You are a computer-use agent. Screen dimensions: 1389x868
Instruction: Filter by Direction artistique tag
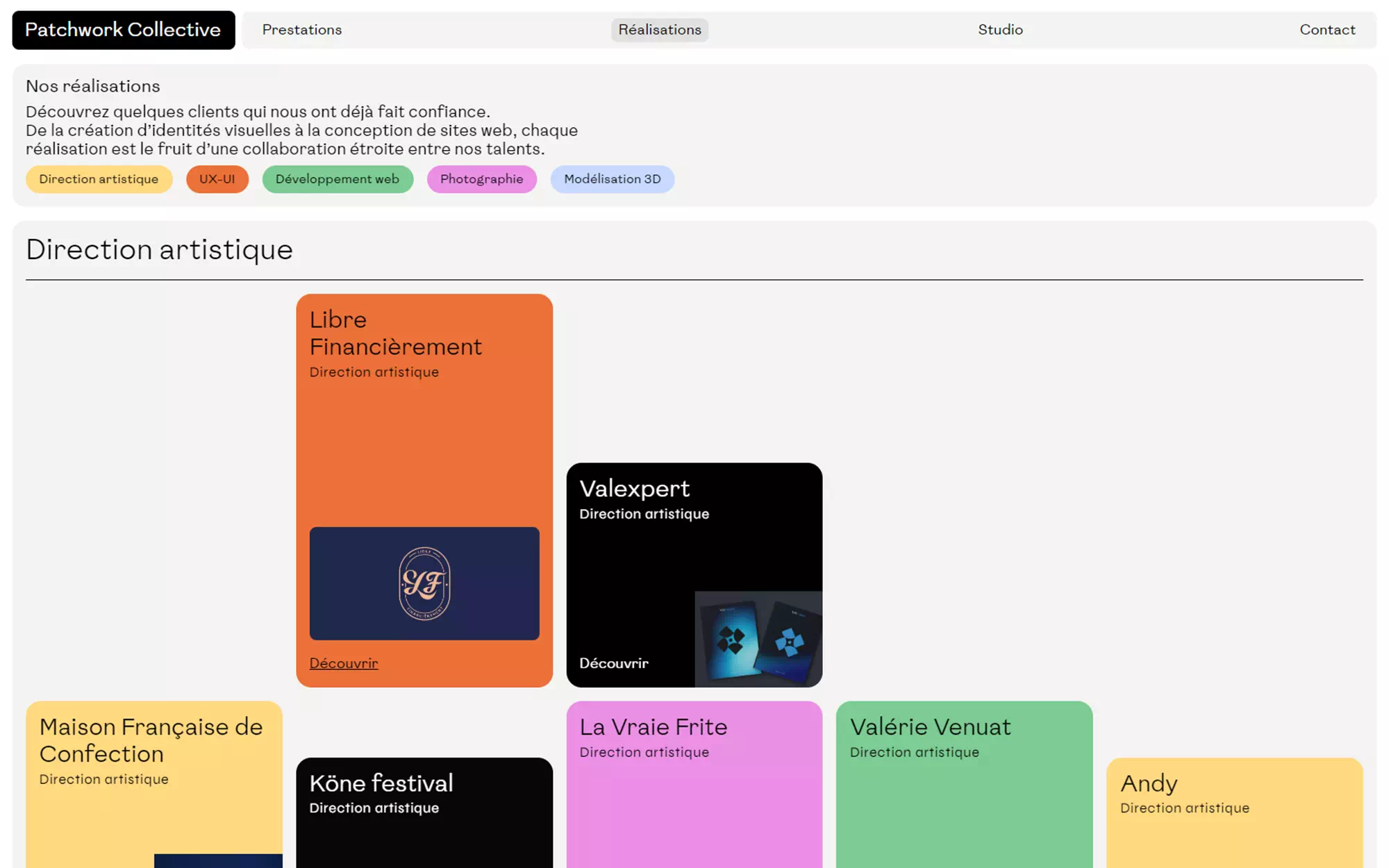pyautogui.click(x=99, y=179)
